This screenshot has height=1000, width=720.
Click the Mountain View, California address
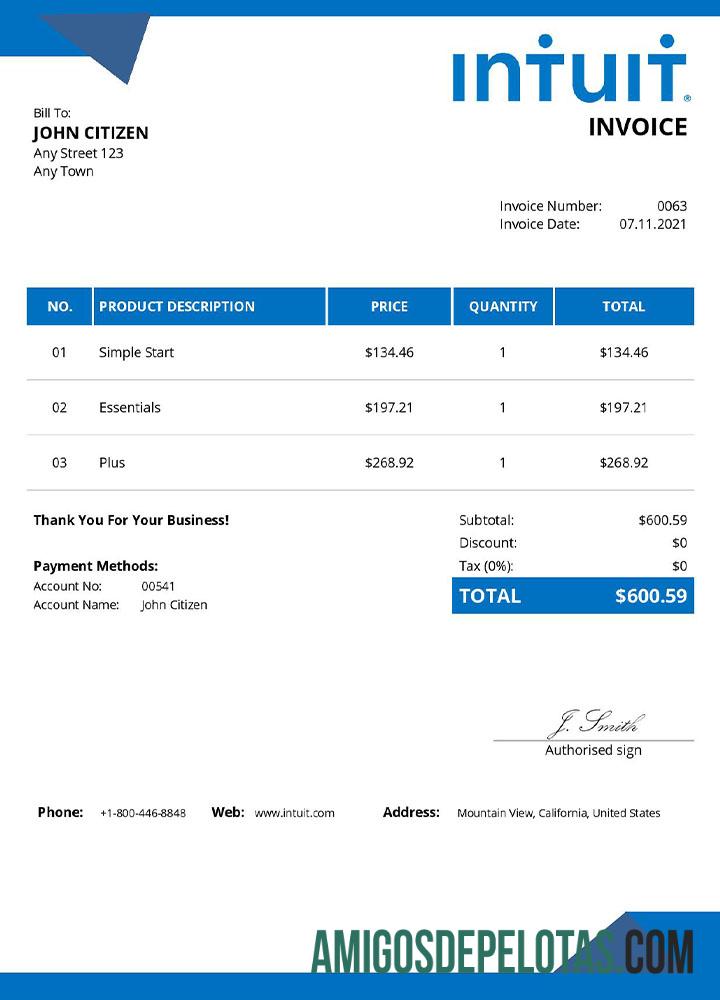coord(558,813)
